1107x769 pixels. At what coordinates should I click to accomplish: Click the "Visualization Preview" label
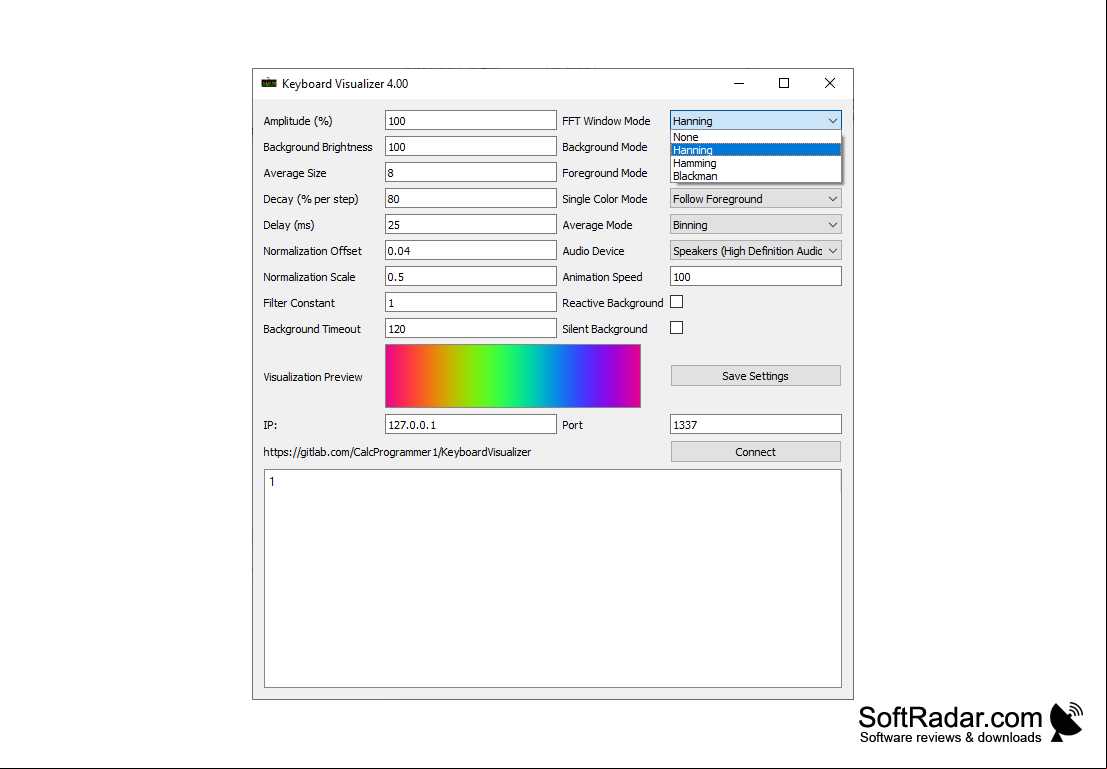(x=313, y=377)
